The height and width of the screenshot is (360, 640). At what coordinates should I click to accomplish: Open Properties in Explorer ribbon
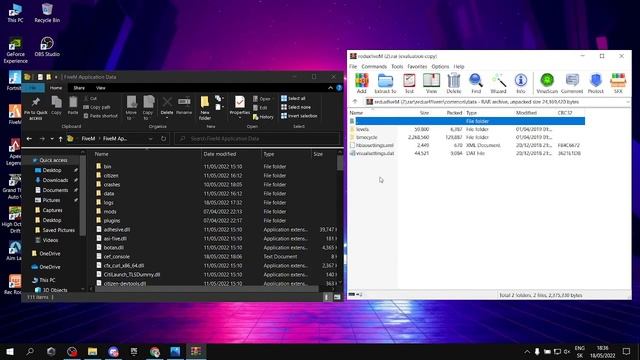coord(240,105)
